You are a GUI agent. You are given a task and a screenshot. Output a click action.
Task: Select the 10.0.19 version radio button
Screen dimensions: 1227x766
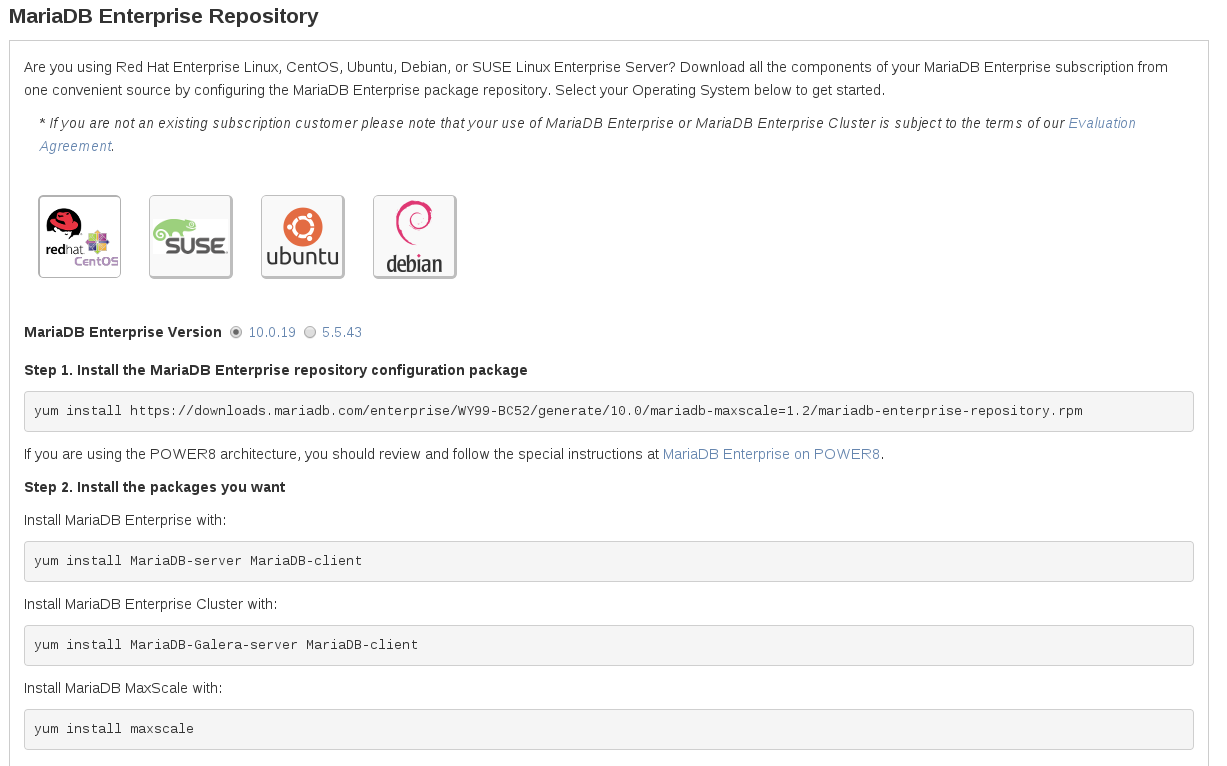pos(236,332)
